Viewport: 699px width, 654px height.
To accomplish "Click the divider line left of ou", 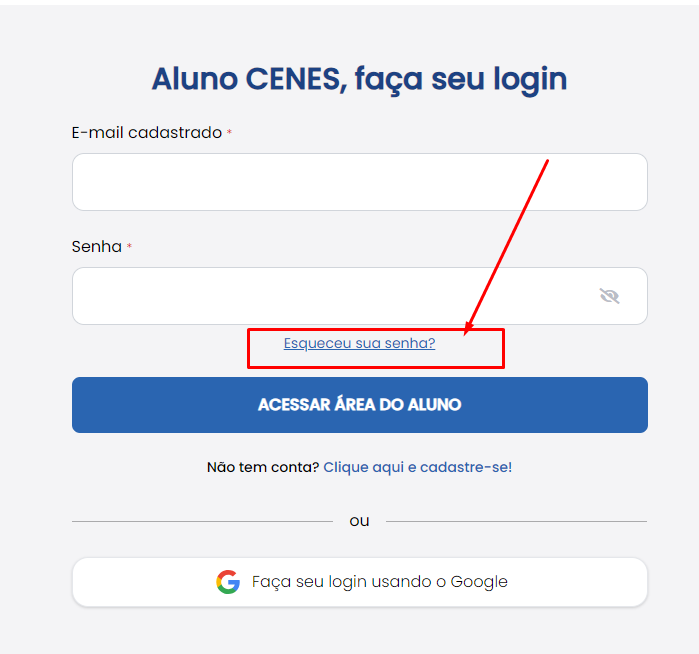I will pyautogui.click(x=202, y=521).
